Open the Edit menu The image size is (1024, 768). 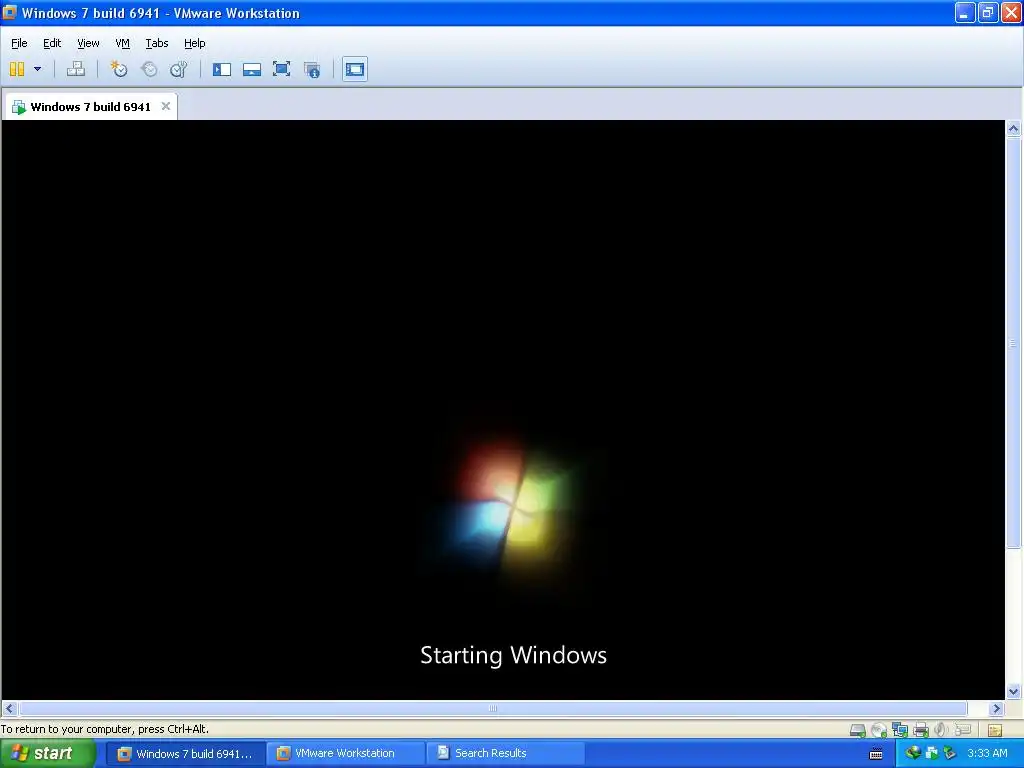pos(52,43)
